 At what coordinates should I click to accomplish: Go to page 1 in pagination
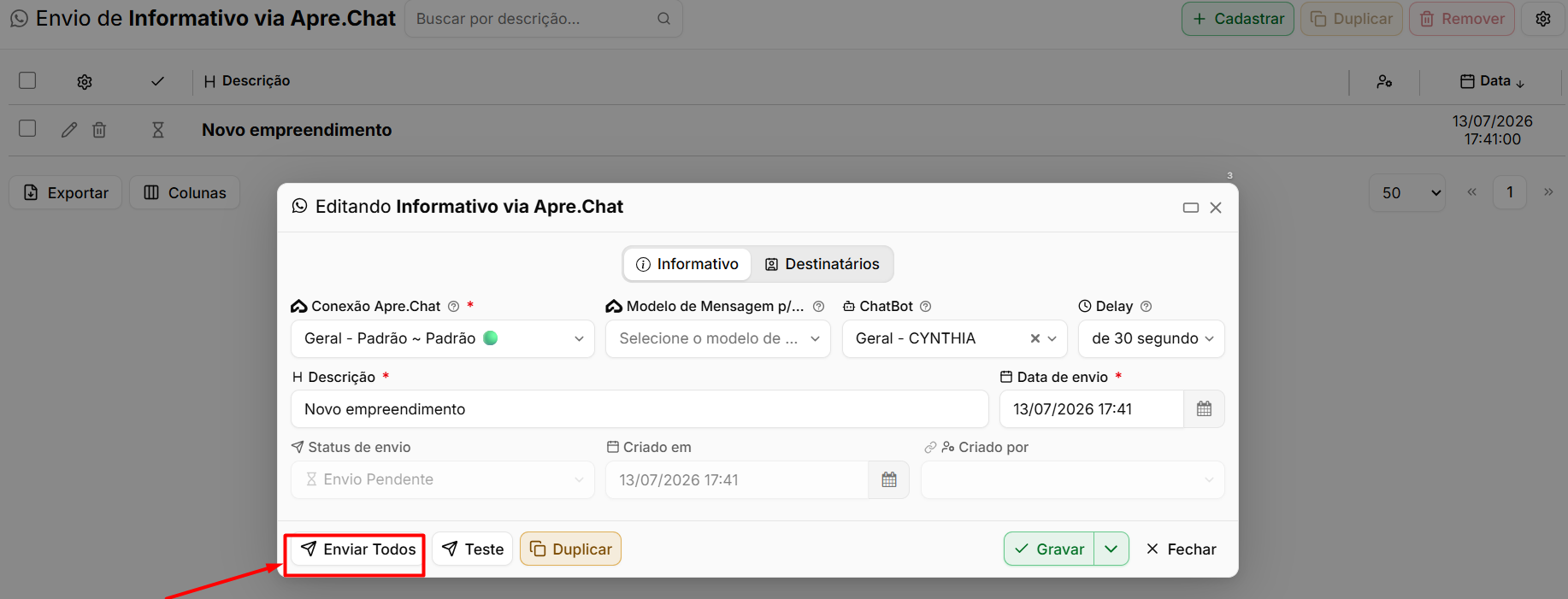pyautogui.click(x=1510, y=192)
